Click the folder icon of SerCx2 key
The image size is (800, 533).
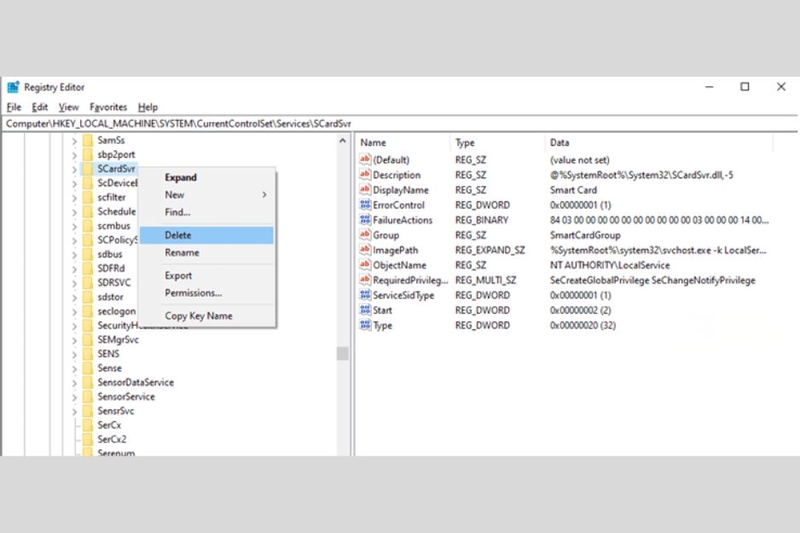(x=88, y=439)
